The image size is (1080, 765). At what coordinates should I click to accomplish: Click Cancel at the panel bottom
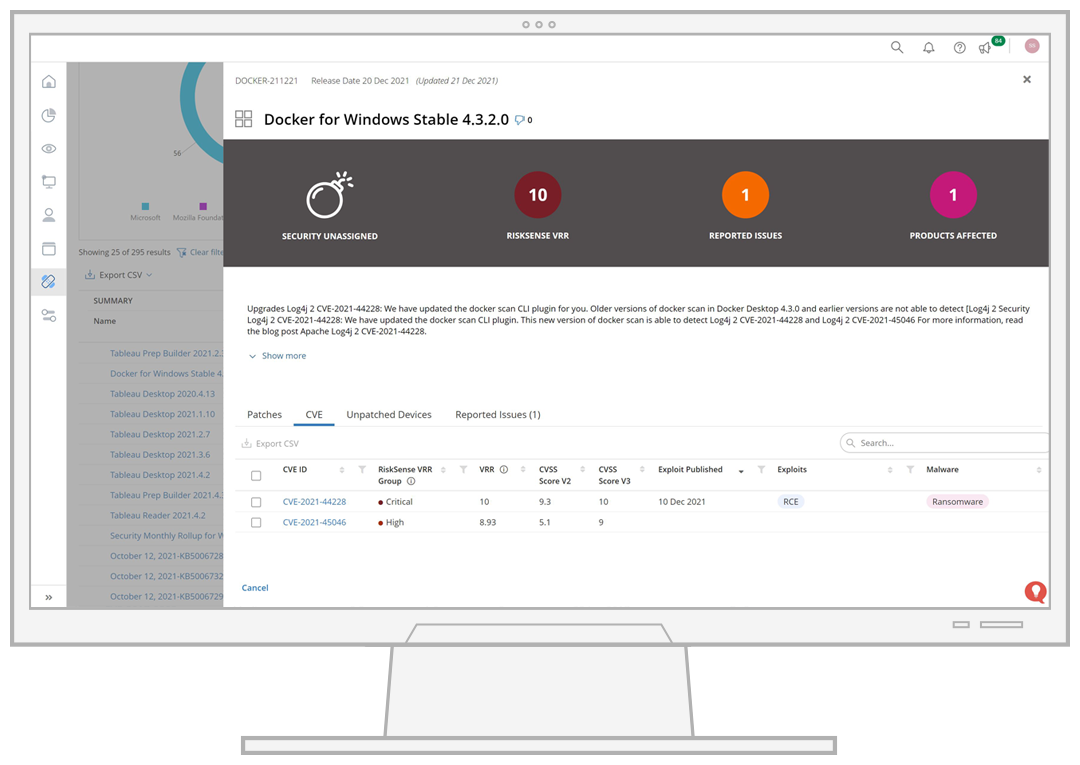click(255, 588)
